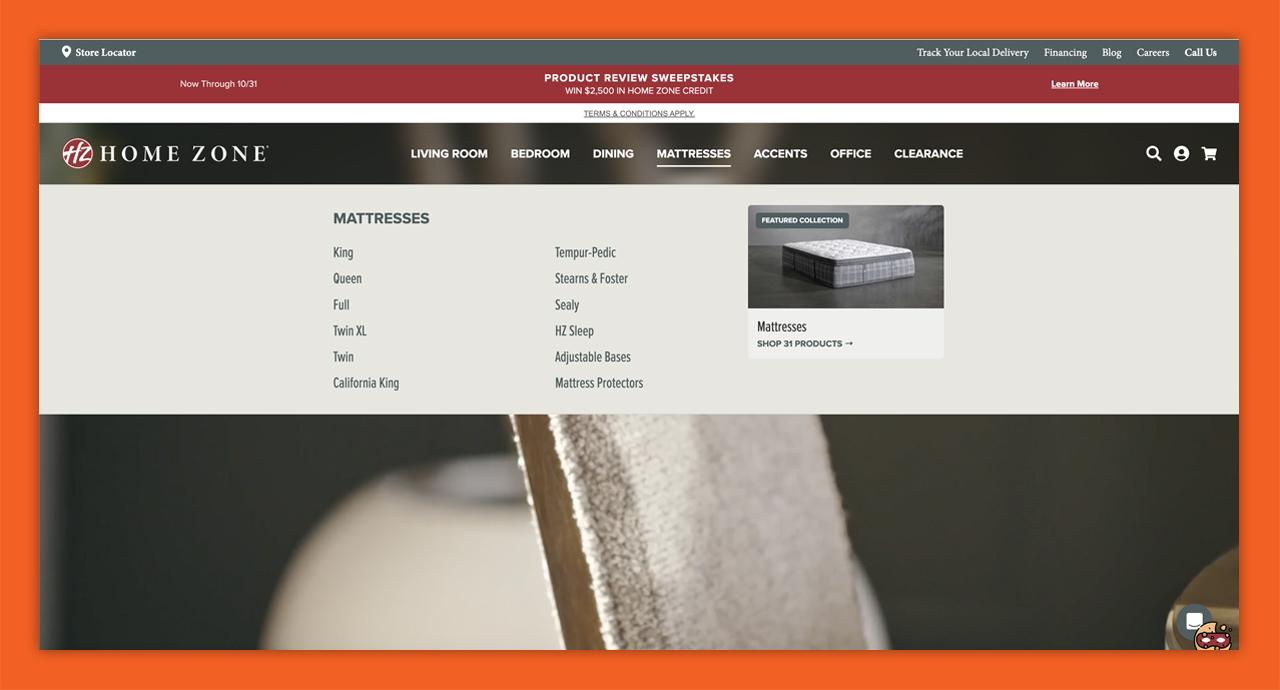View the shopping cart icon
1280x690 pixels.
coord(1209,153)
